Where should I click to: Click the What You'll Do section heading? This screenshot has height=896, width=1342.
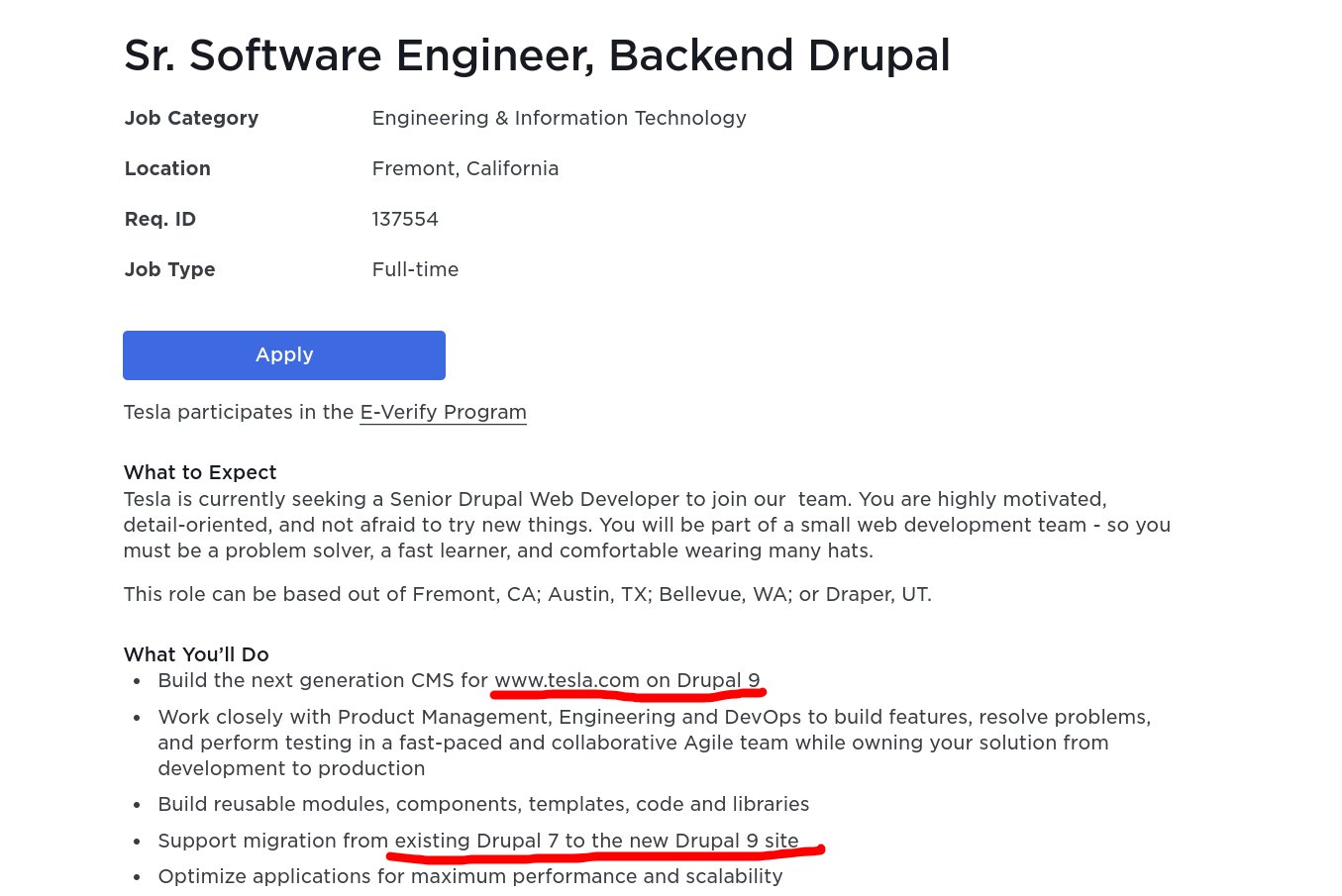click(x=196, y=654)
